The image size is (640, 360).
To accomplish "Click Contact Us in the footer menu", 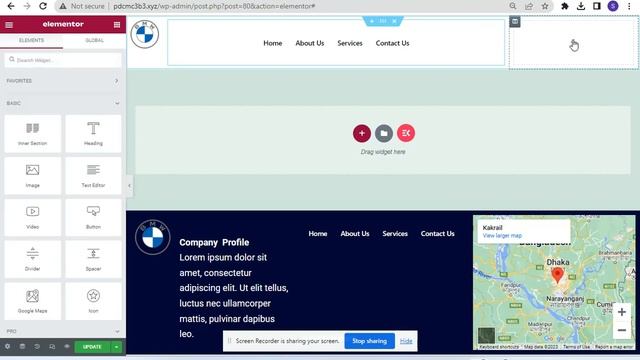I will coord(438,233).
